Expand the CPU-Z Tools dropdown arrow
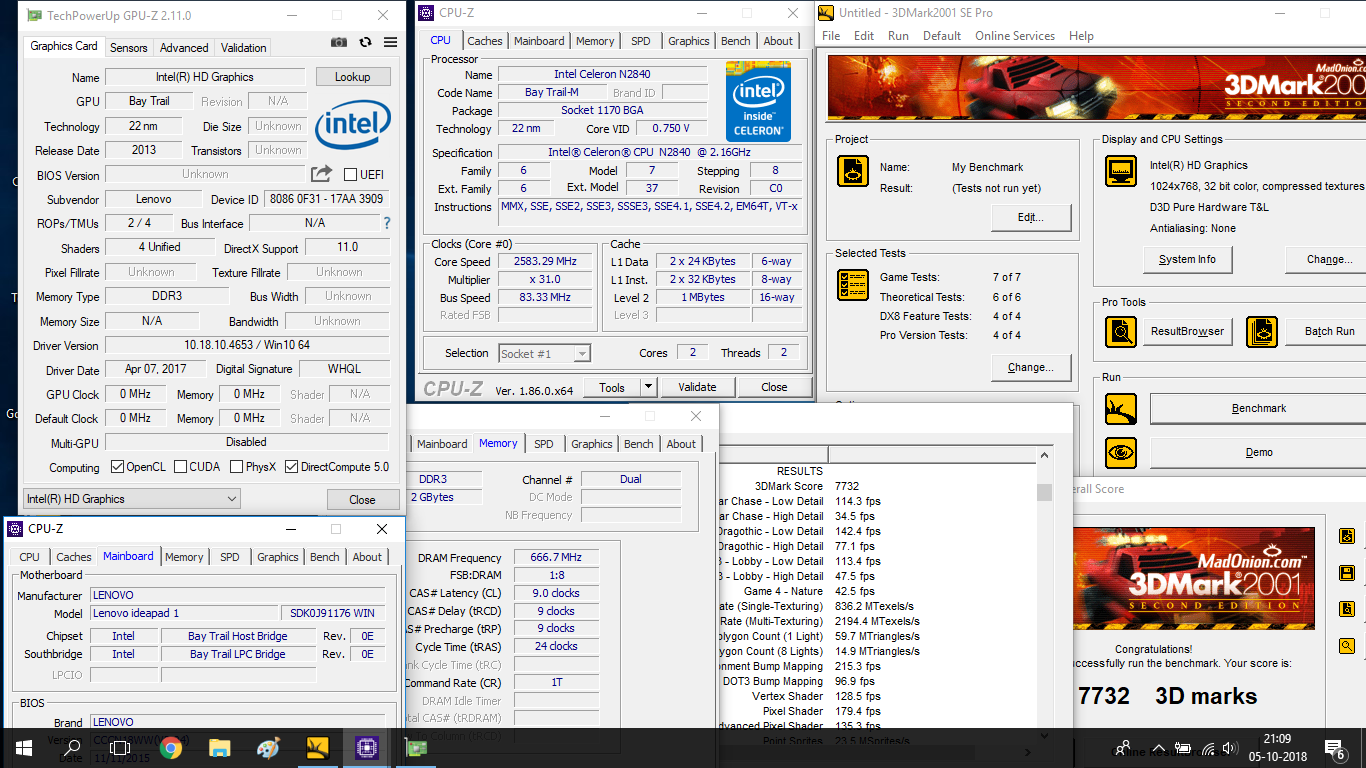1366x768 pixels. [648, 387]
